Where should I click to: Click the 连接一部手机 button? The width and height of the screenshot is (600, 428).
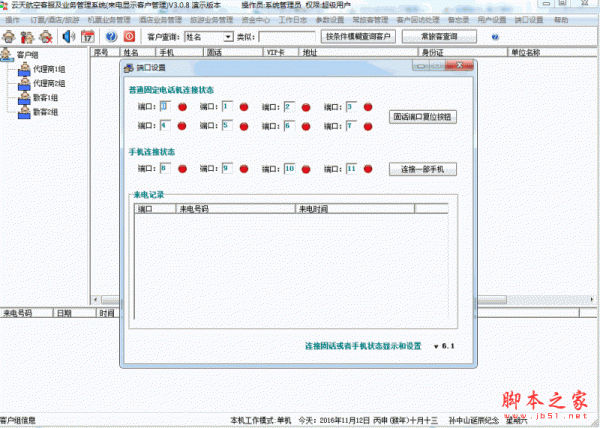422,169
